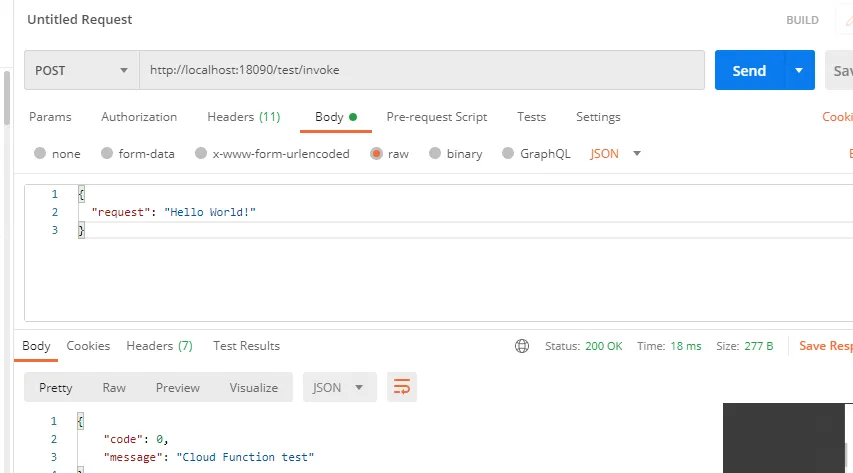Click the request URL input field
Screen dimensions: 853x473
pos(422,70)
